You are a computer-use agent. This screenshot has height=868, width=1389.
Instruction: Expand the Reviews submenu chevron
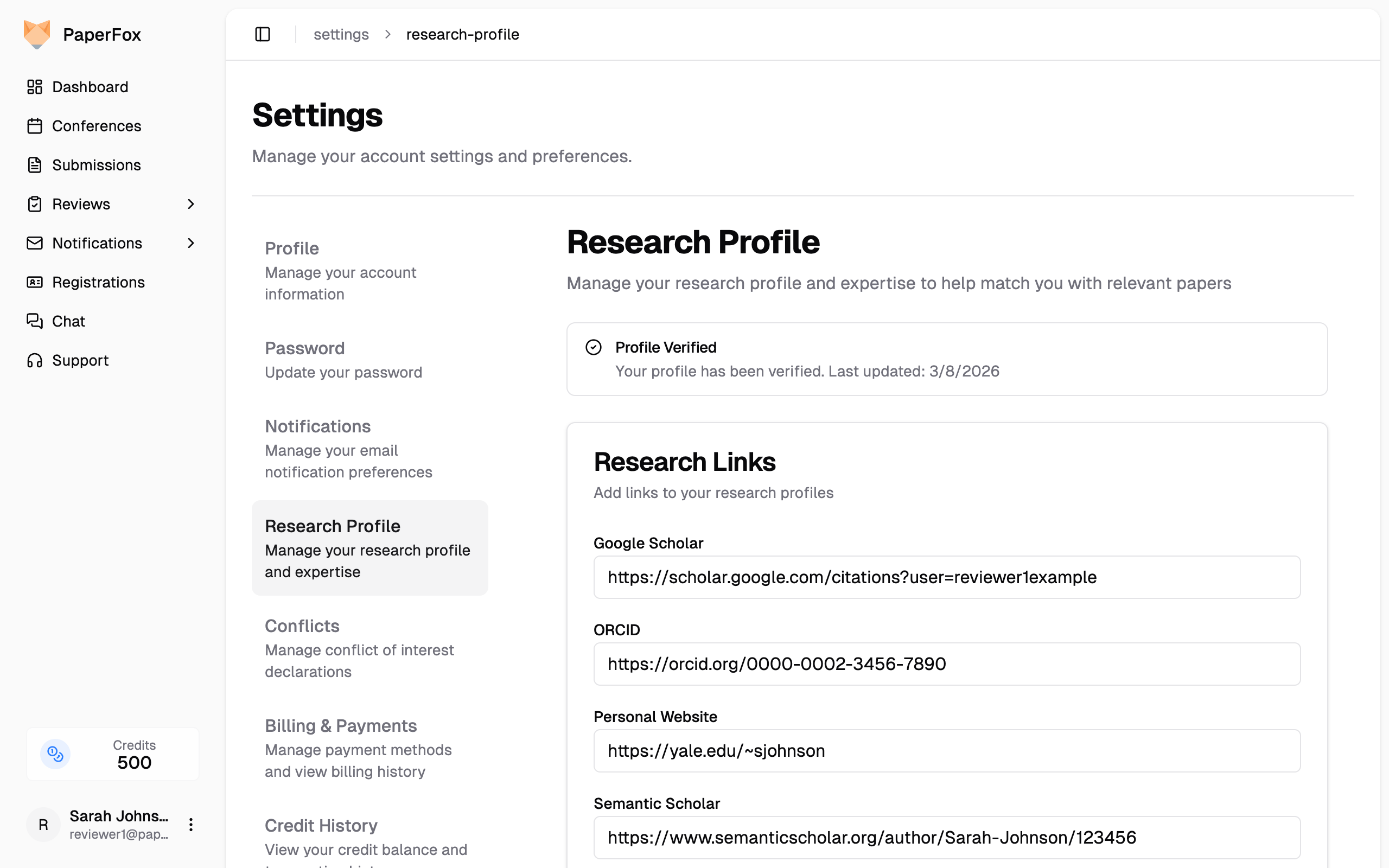tap(191, 204)
